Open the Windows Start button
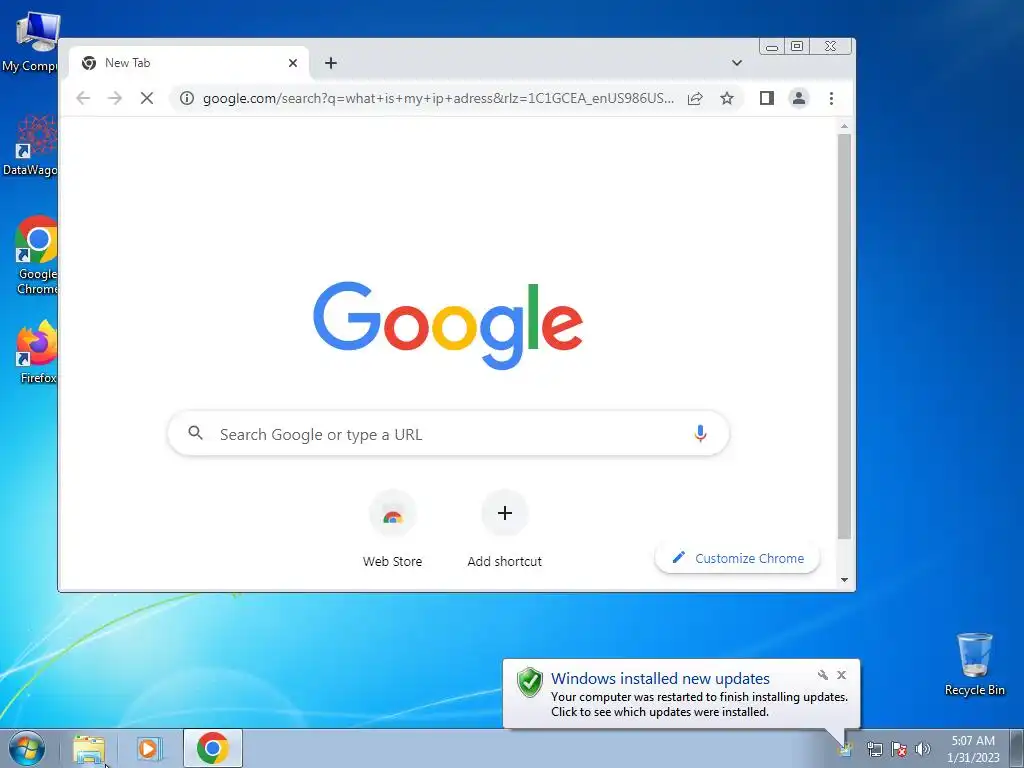This screenshot has width=1024, height=768. pyautogui.click(x=27, y=748)
